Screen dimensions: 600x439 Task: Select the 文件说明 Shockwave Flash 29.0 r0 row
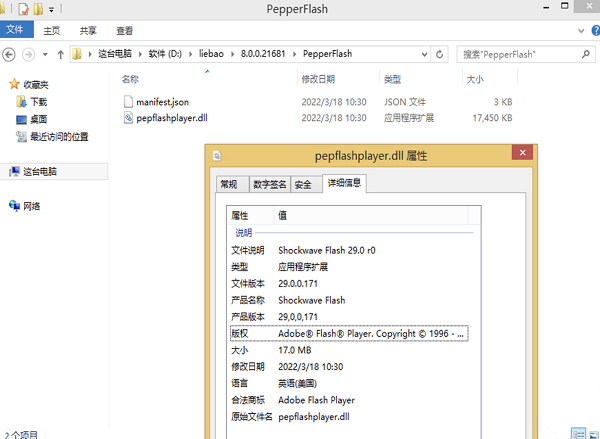point(349,250)
